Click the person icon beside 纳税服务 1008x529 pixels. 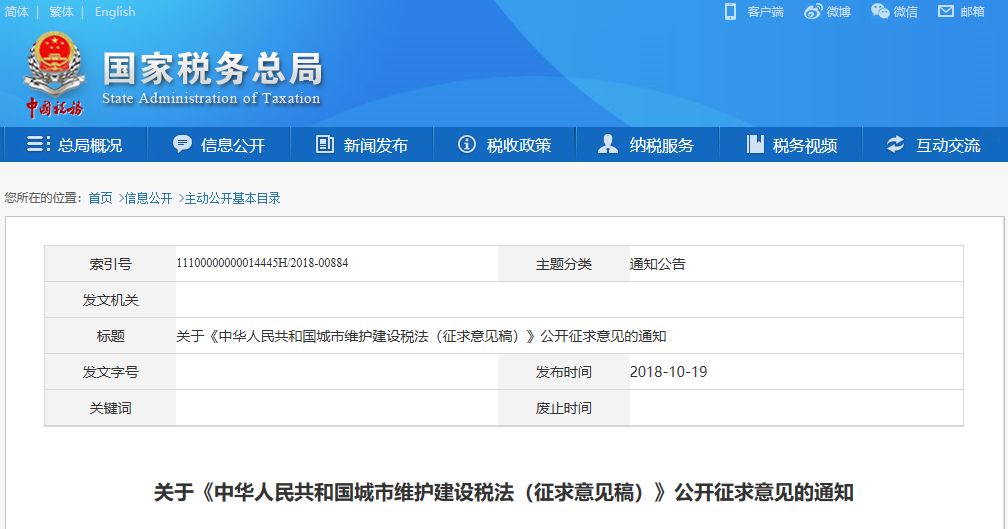(608, 144)
